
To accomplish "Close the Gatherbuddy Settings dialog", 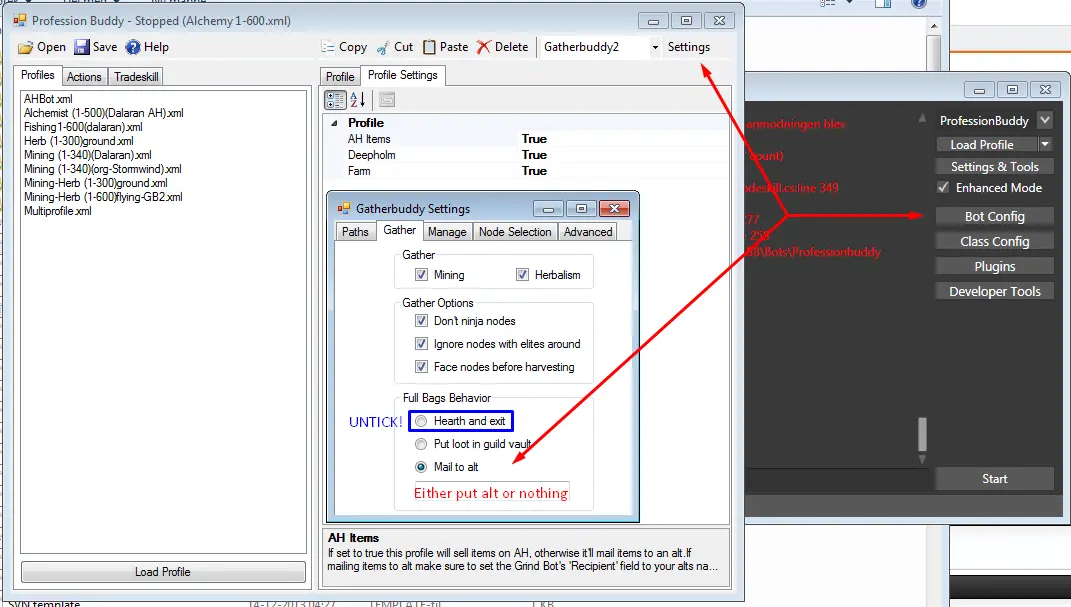I will pyautogui.click(x=614, y=208).
